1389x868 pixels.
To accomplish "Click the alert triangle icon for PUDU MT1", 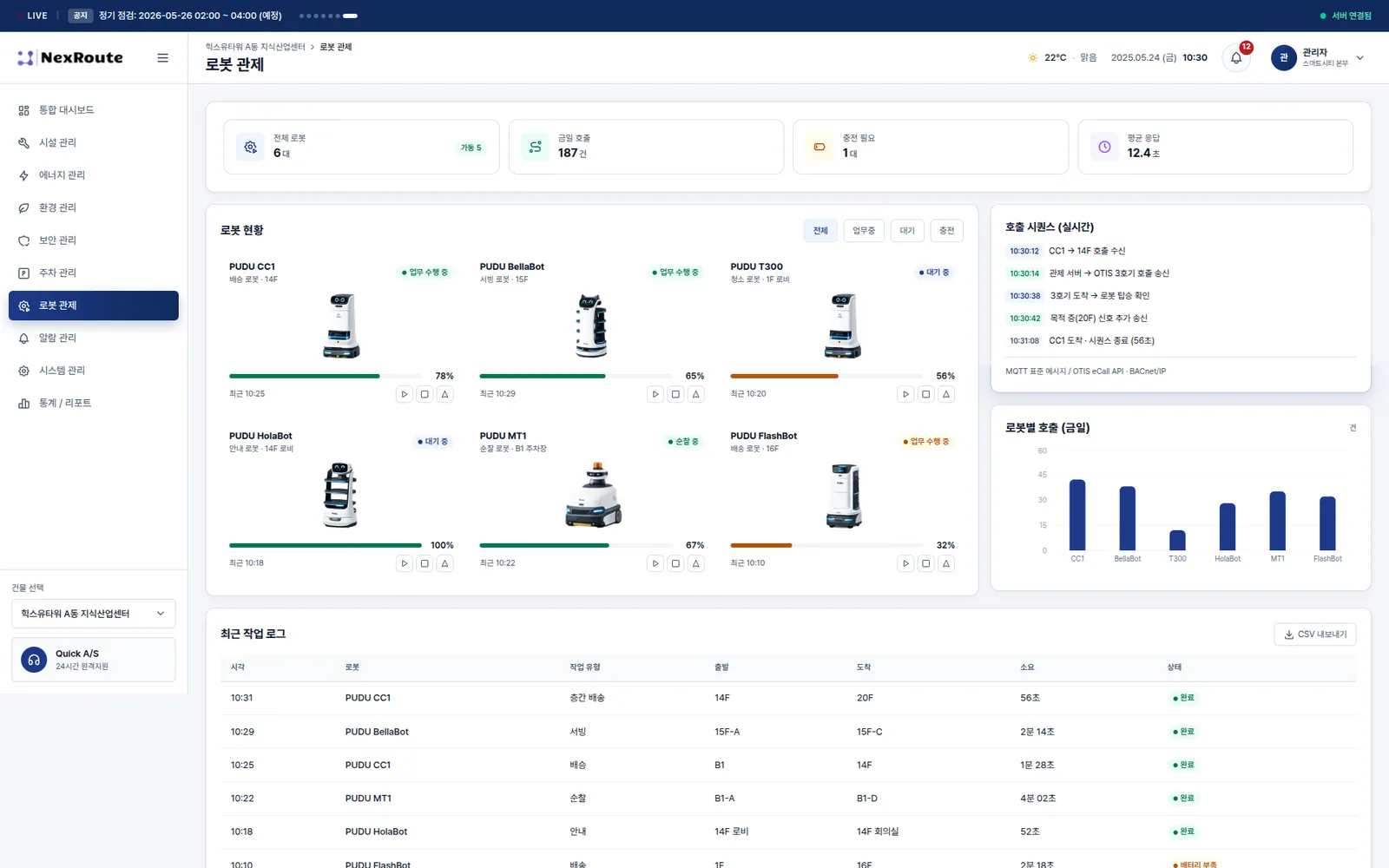I will (695, 563).
